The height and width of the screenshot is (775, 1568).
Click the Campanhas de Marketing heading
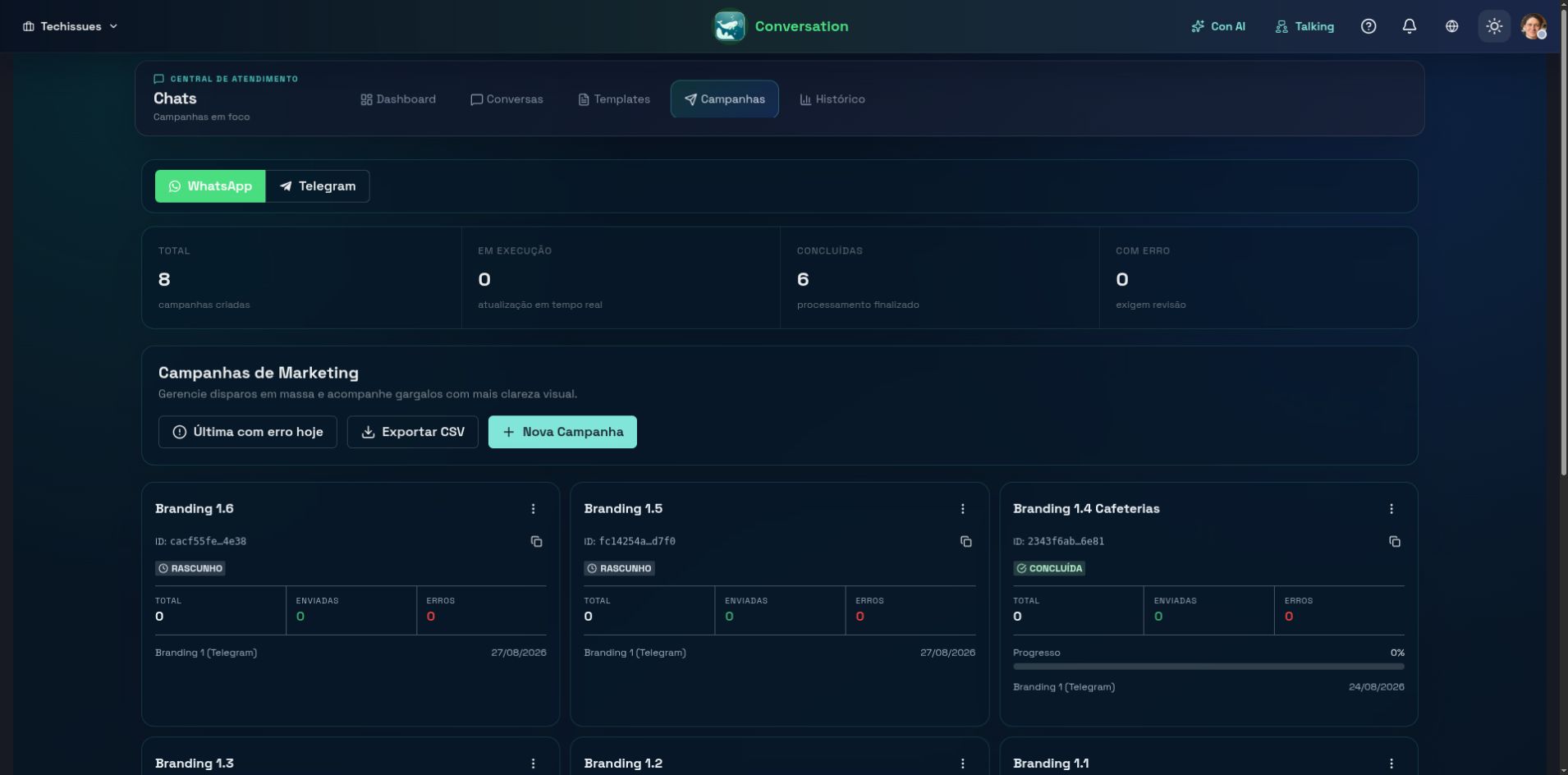(x=259, y=373)
